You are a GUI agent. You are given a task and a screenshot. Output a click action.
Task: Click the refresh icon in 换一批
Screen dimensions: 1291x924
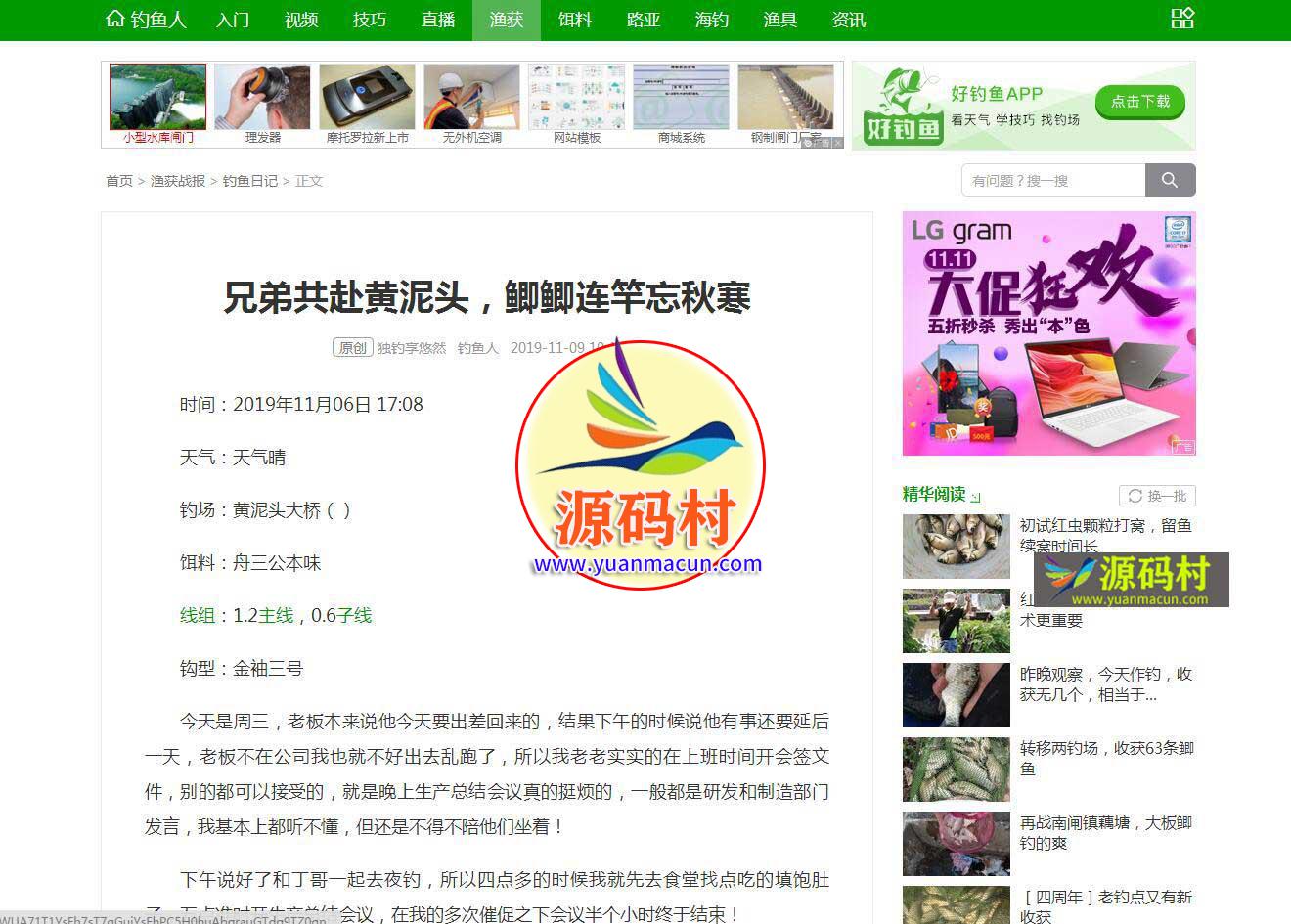[x=1135, y=496]
